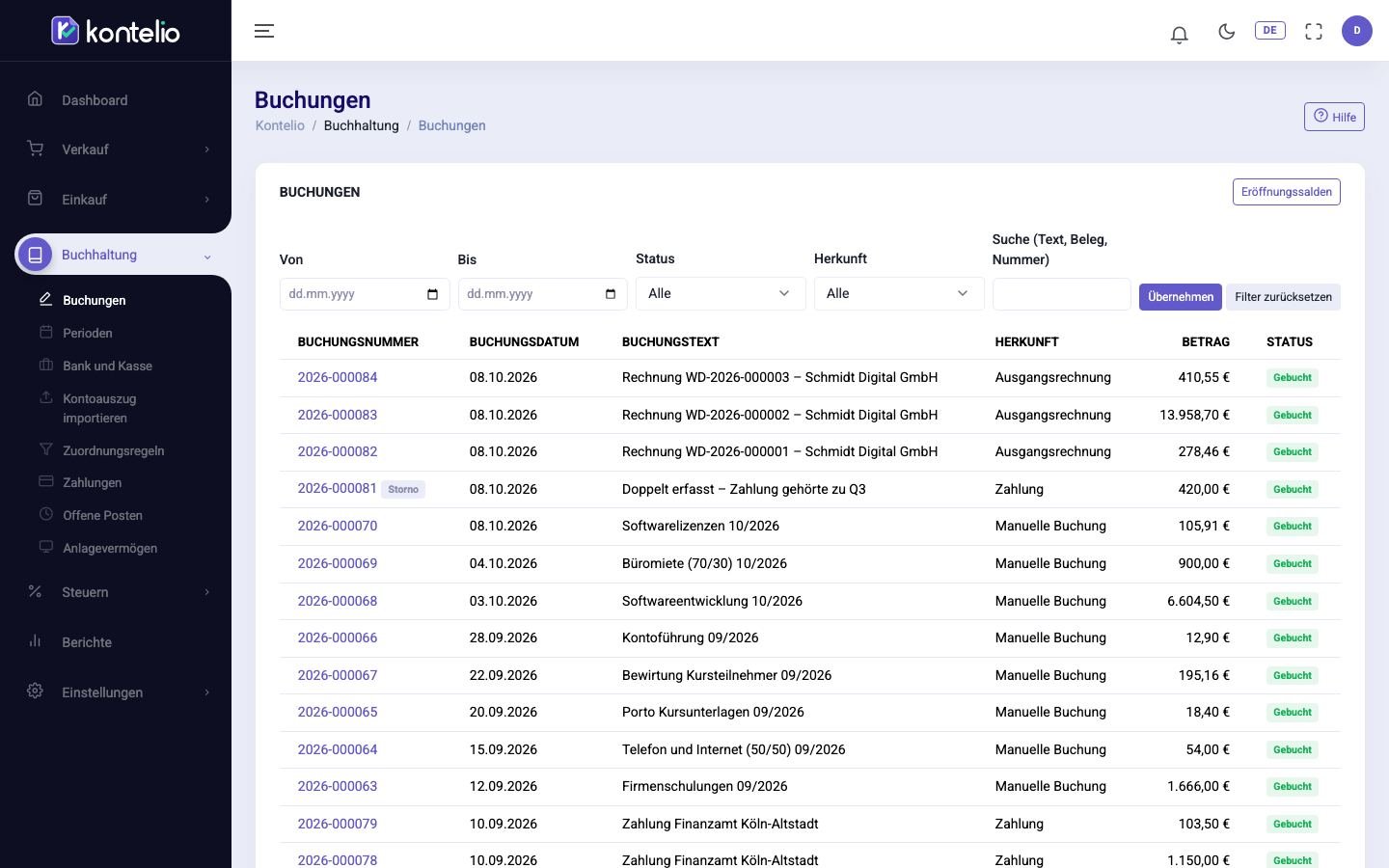Open Kontoauszug importieren page
Image resolution: width=1389 pixels, height=868 pixels.
pos(99,408)
